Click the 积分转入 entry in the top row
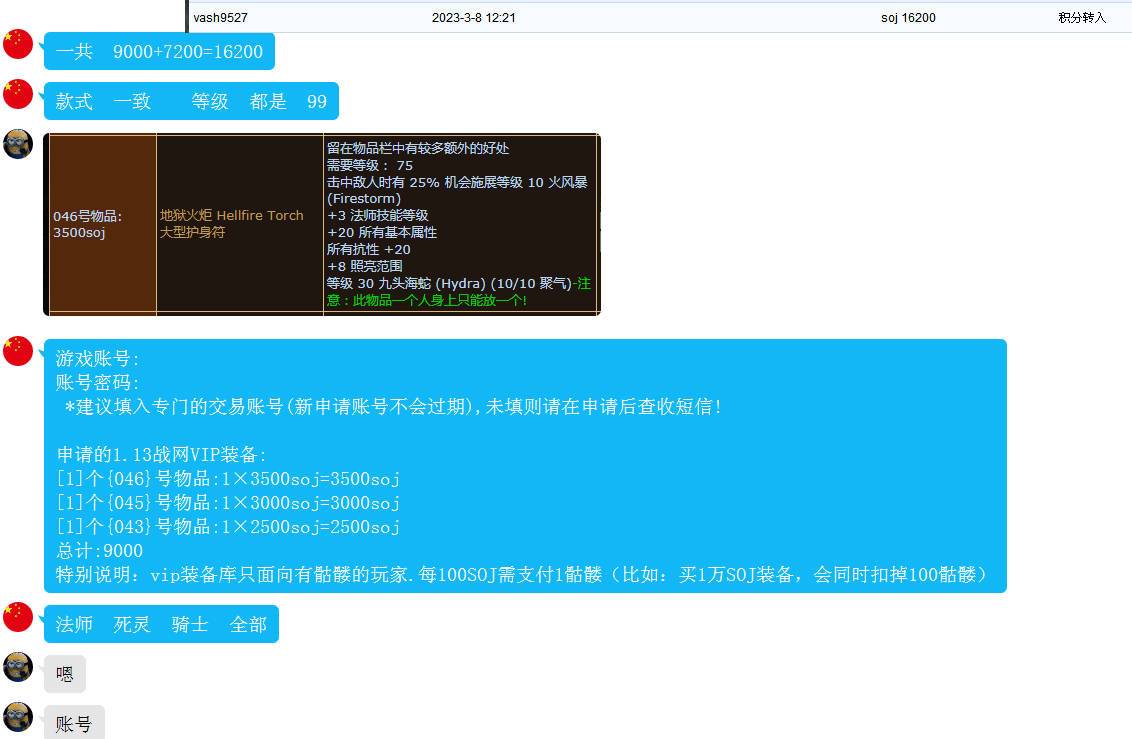Screen dimensions: 1132x739 [1082, 18]
